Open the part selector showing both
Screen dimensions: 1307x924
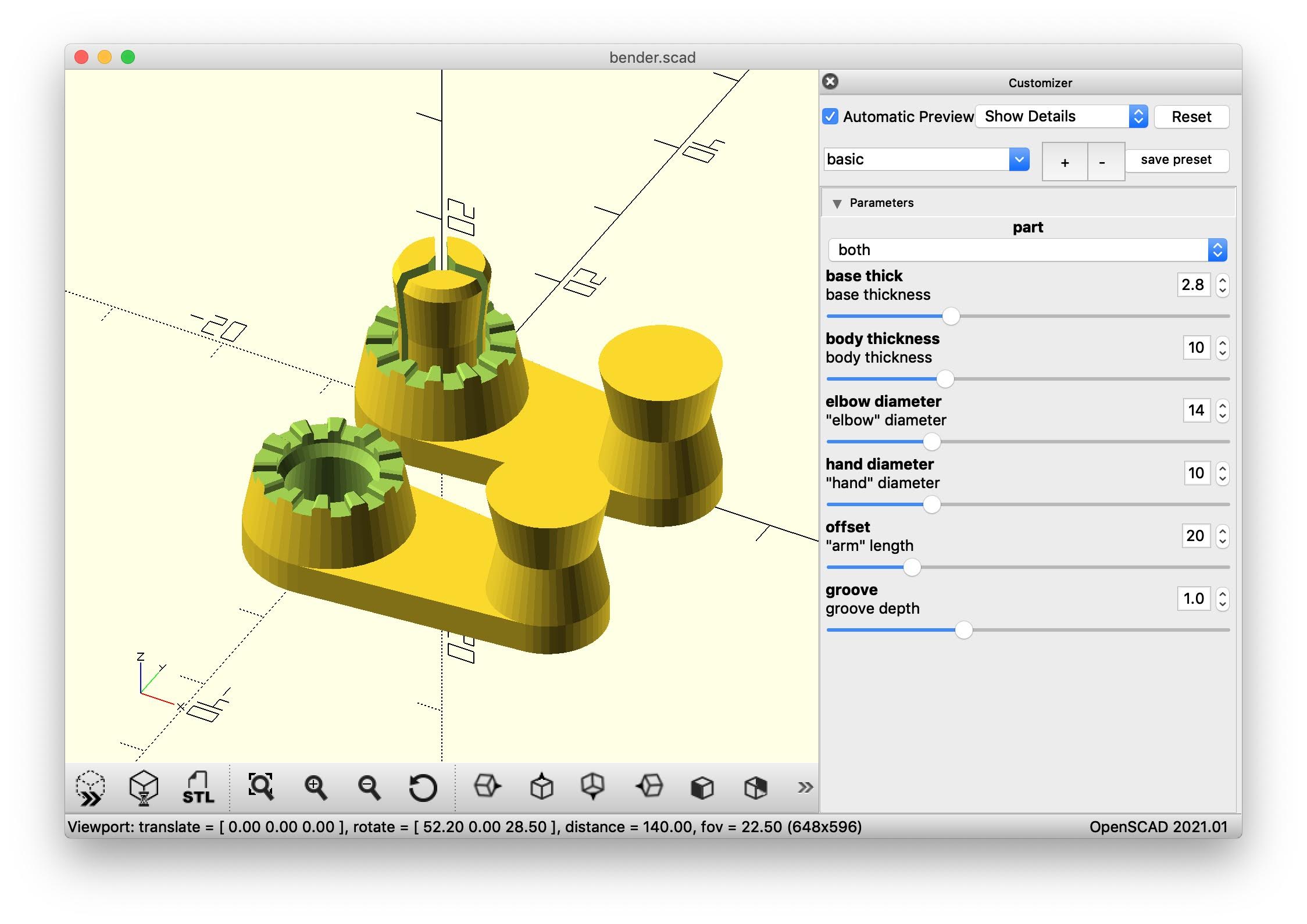1027,250
